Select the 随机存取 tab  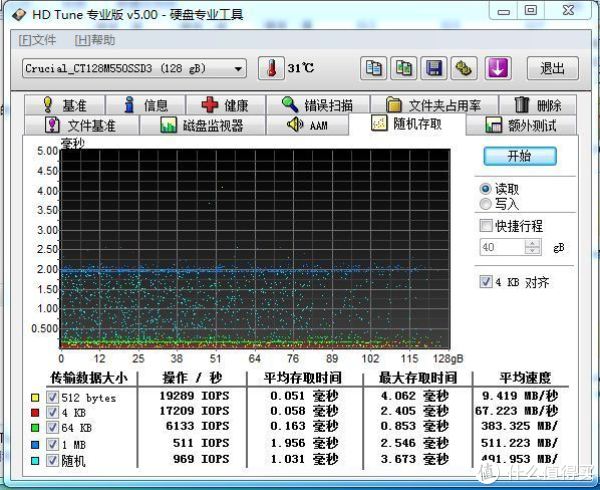pyautogui.click(x=407, y=124)
